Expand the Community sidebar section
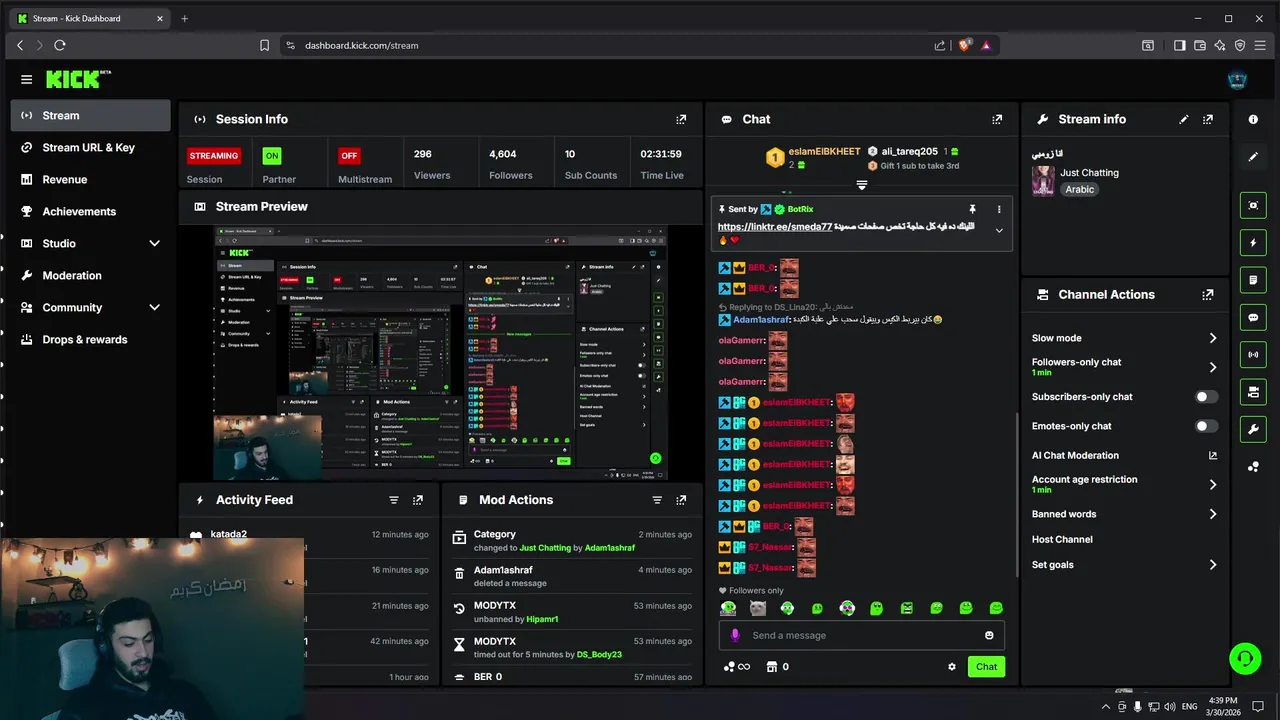Viewport: 1280px width, 720px height. coord(154,307)
